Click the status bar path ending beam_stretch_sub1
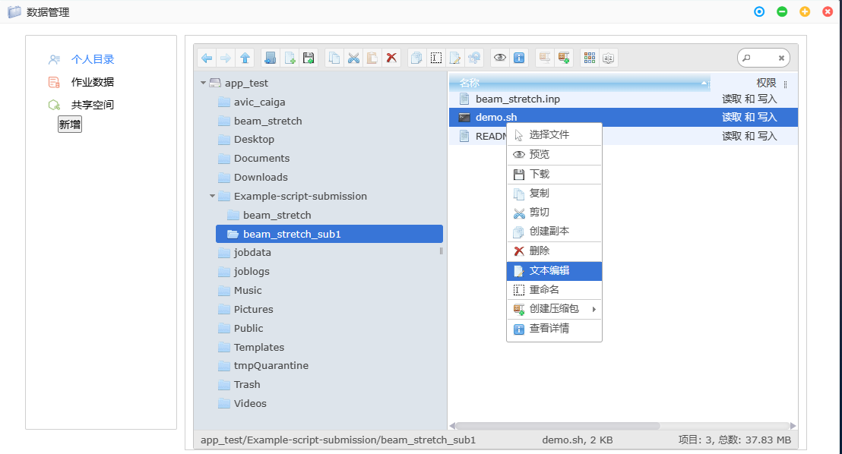This screenshot has height=454, width=842. [x=338, y=440]
